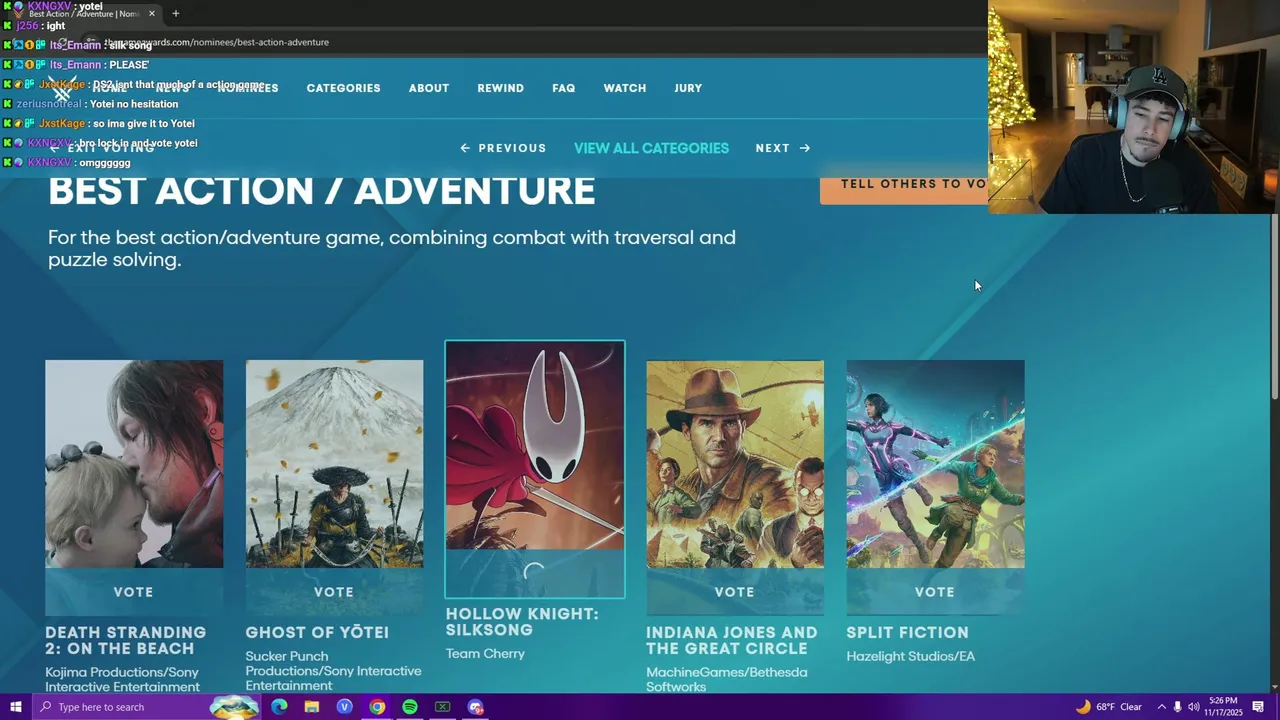Image resolution: width=1280 pixels, height=720 pixels.
Task: Click the microphone tray icon
Action: coord(1177,707)
